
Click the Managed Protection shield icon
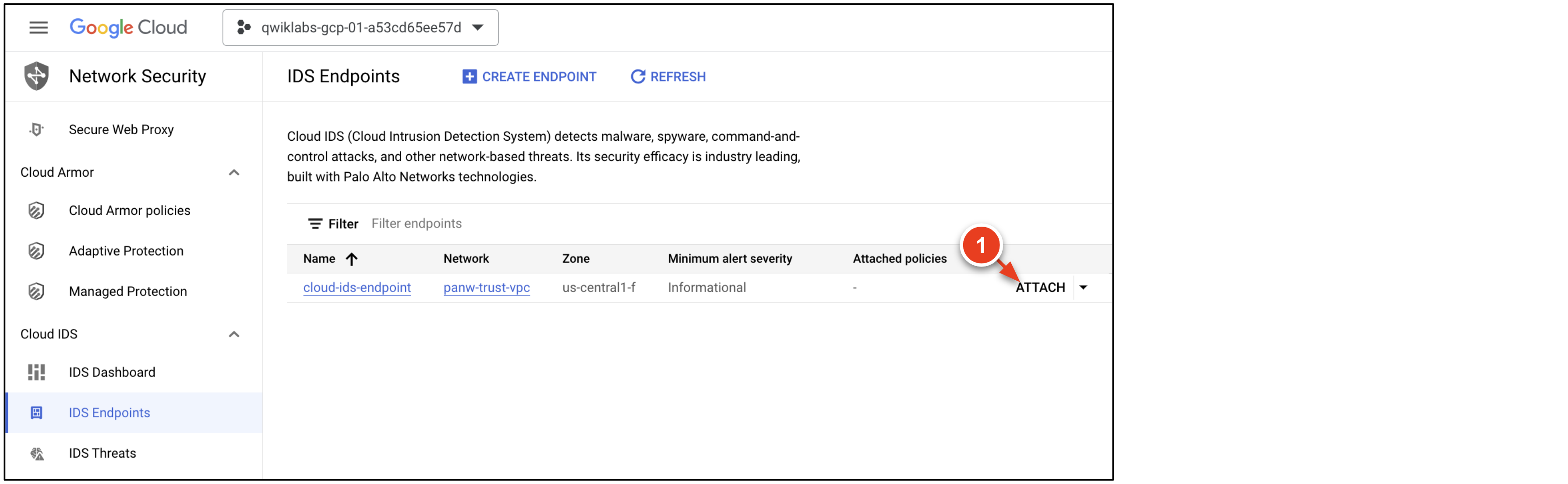36,292
